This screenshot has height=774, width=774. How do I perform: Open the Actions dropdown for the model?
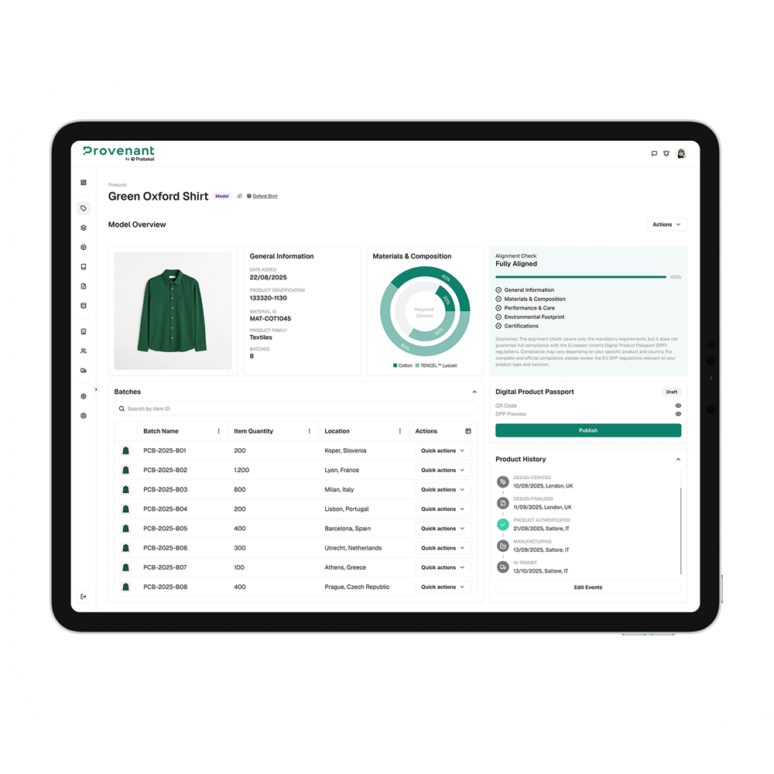(666, 225)
